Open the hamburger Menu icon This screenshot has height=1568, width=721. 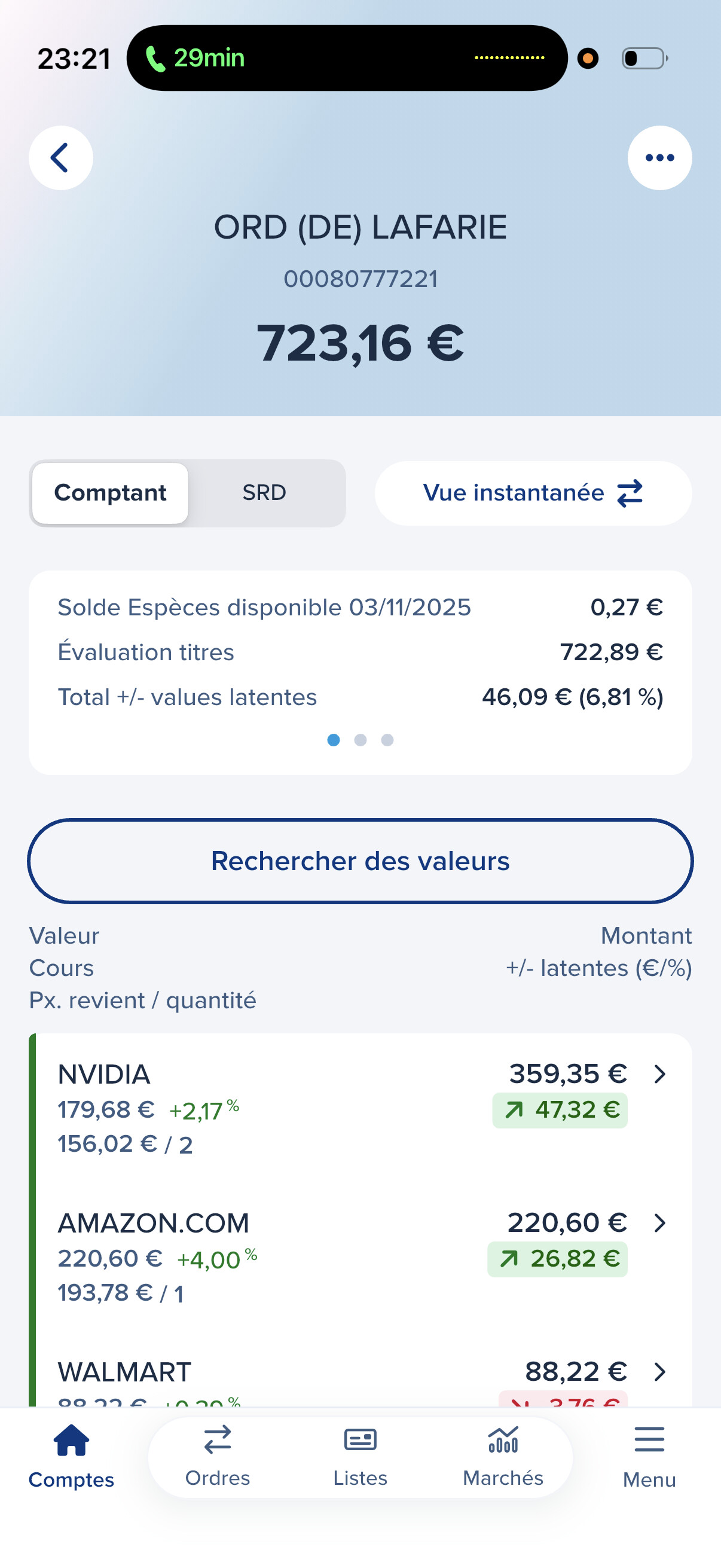649,1441
